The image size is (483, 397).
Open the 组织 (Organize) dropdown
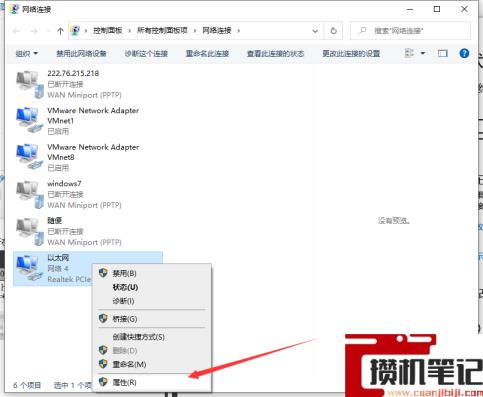coord(27,53)
